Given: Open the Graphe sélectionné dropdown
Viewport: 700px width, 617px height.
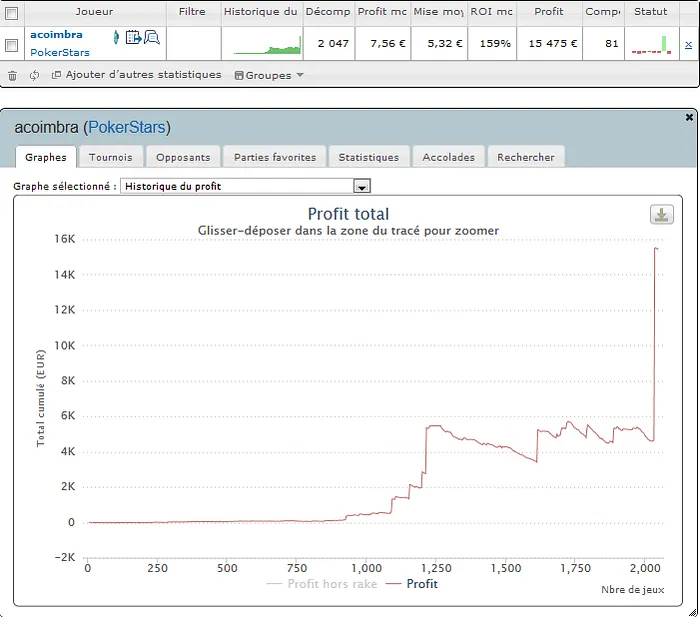Looking at the screenshot, I should click(363, 186).
